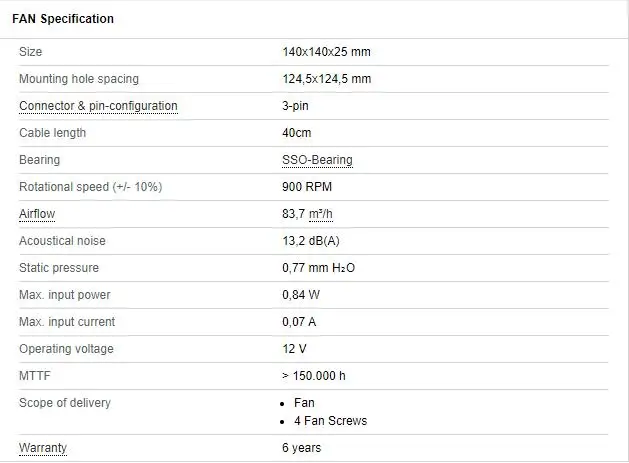
Task: Select the Size row label
Action: point(31,52)
